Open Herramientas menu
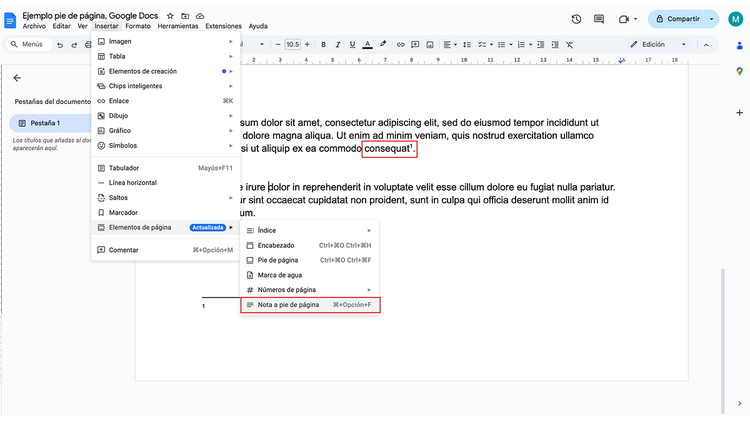This screenshot has height=422, width=750. tap(178, 26)
